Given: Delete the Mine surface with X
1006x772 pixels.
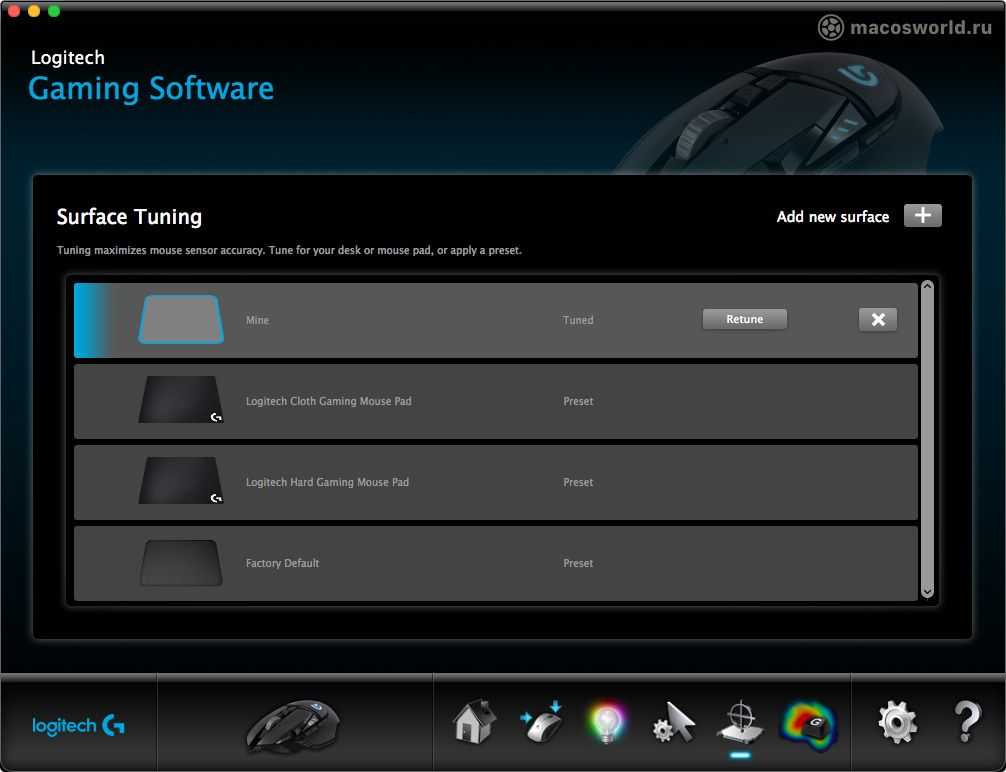Looking at the screenshot, I should (877, 319).
